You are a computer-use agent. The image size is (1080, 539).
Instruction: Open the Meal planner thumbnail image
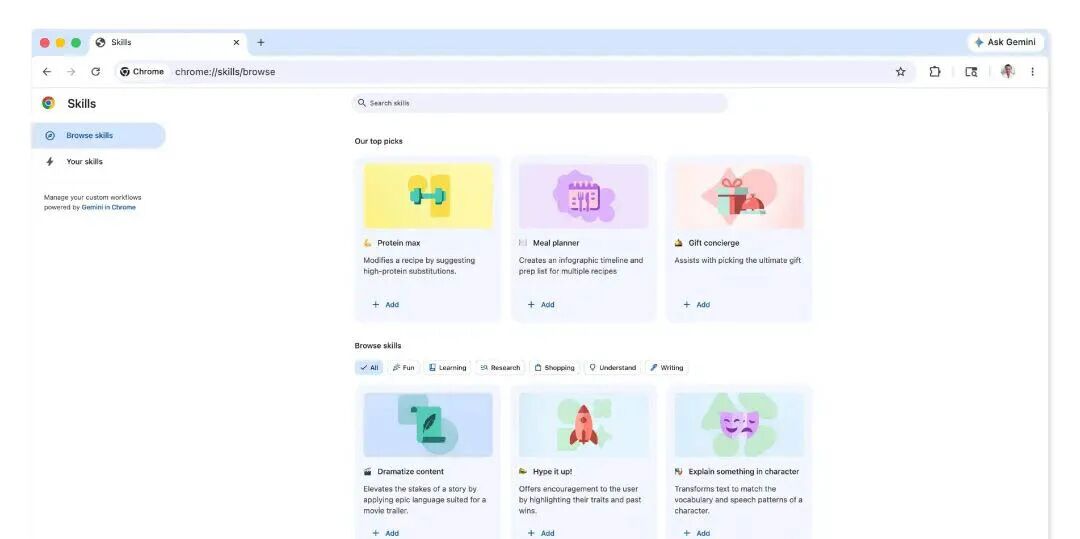click(x=583, y=196)
